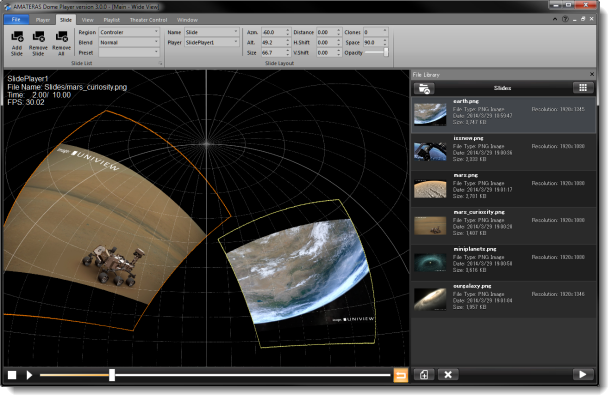This screenshot has height=402, width=615.
Task: Select ourgalaxy.png thumbnail
Action: (430, 299)
